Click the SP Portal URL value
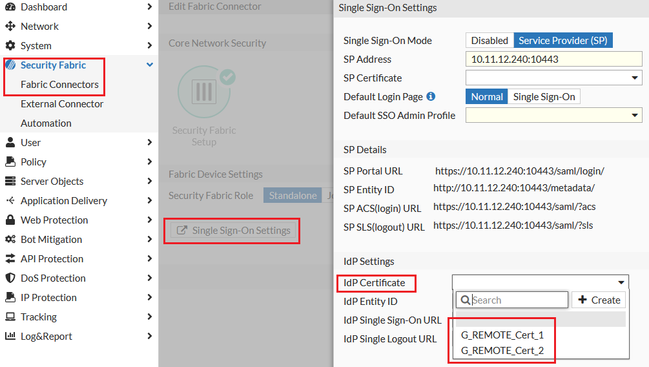This screenshot has height=367, width=649. [x=519, y=171]
